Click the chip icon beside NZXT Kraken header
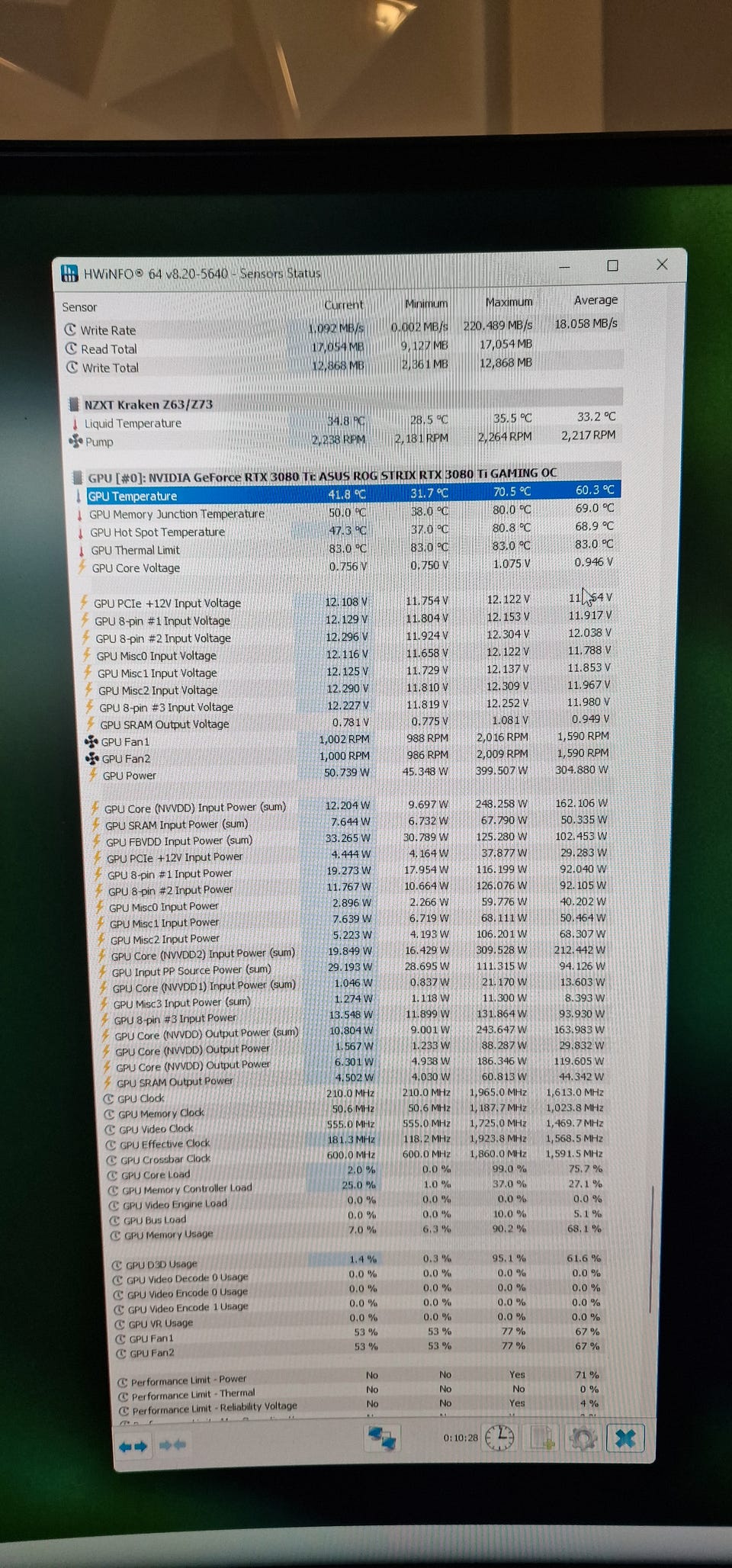The height and width of the screenshot is (1568, 732). click(74, 403)
